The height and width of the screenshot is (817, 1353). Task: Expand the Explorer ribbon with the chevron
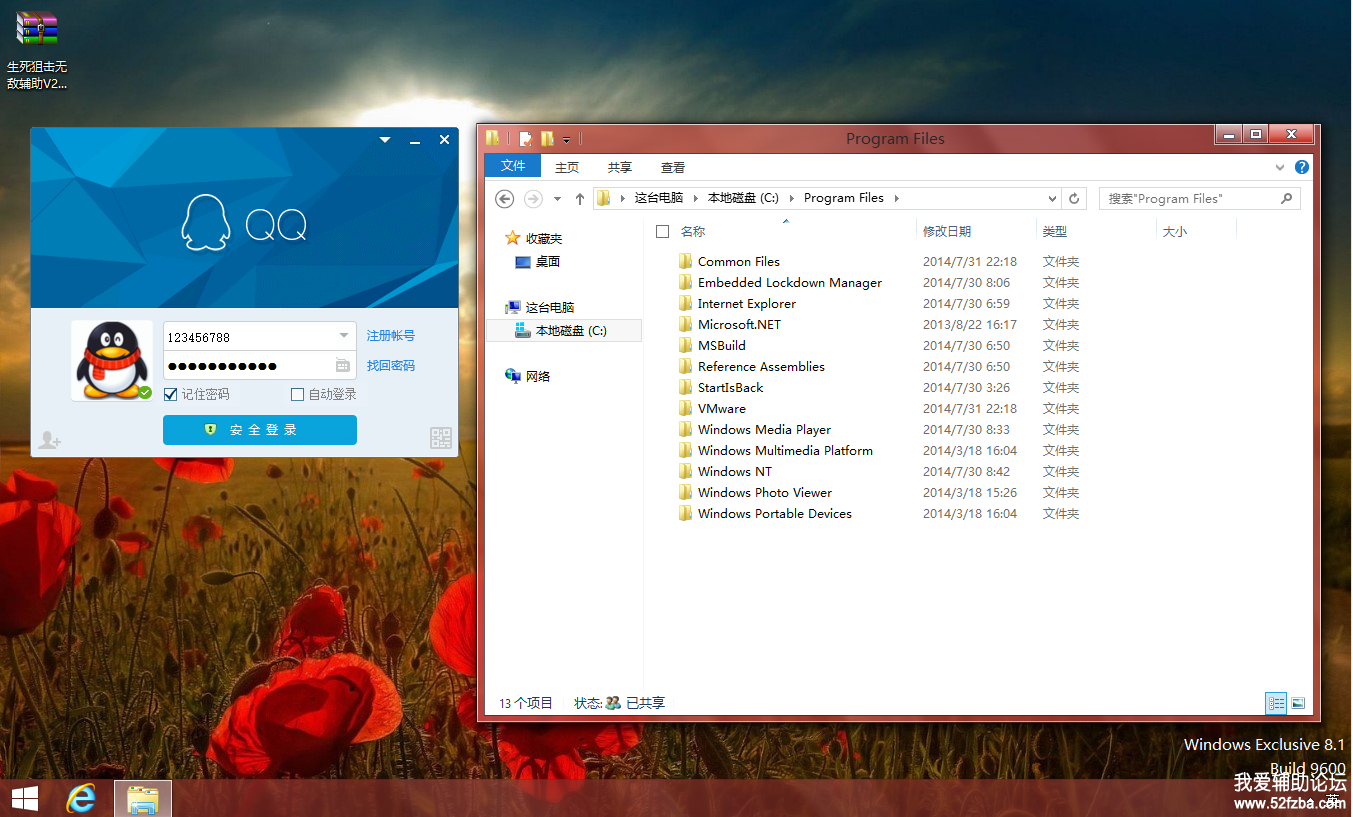pyautogui.click(x=1279, y=167)
